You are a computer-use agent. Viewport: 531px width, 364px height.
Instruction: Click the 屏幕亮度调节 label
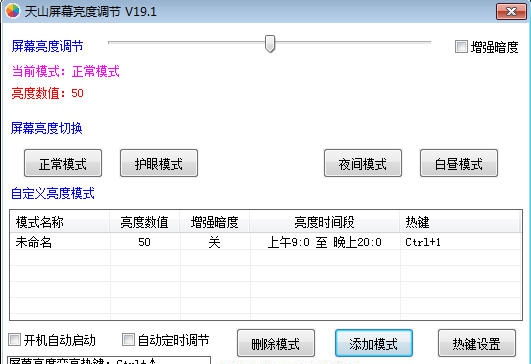point(47,46)
